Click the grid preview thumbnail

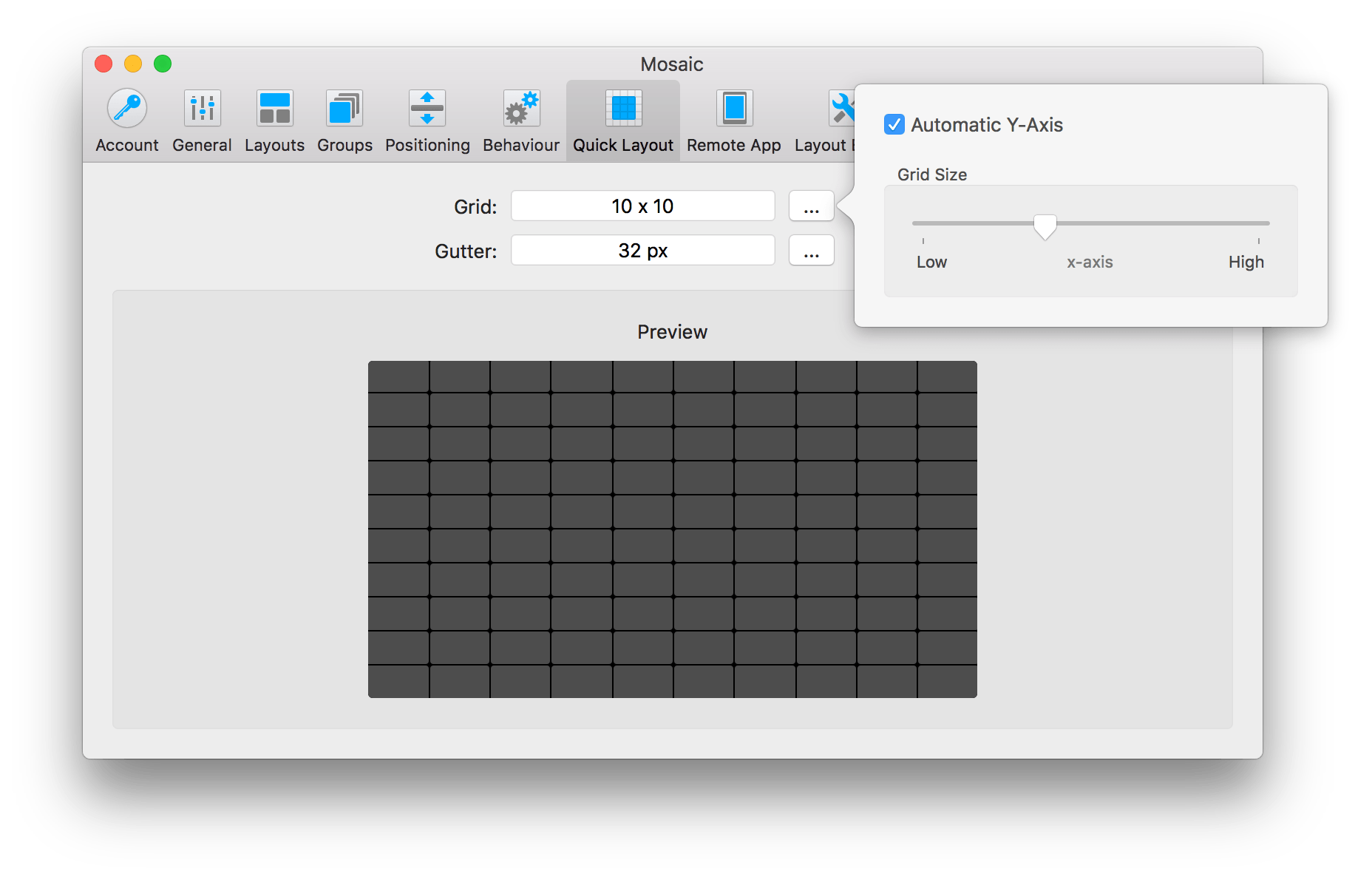673,529
